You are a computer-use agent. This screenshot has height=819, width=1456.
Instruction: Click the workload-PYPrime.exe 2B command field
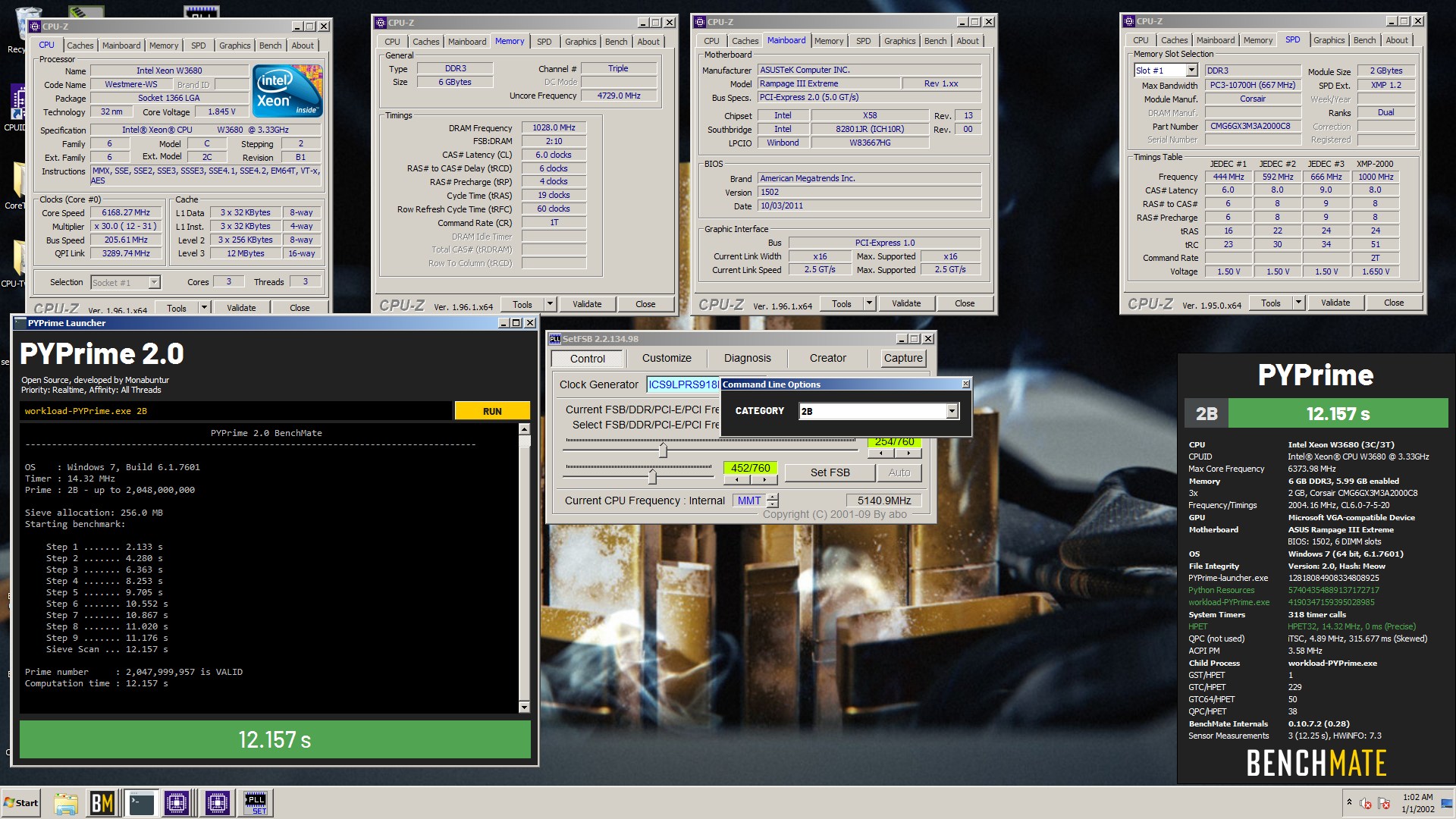[x=236, y=411]
